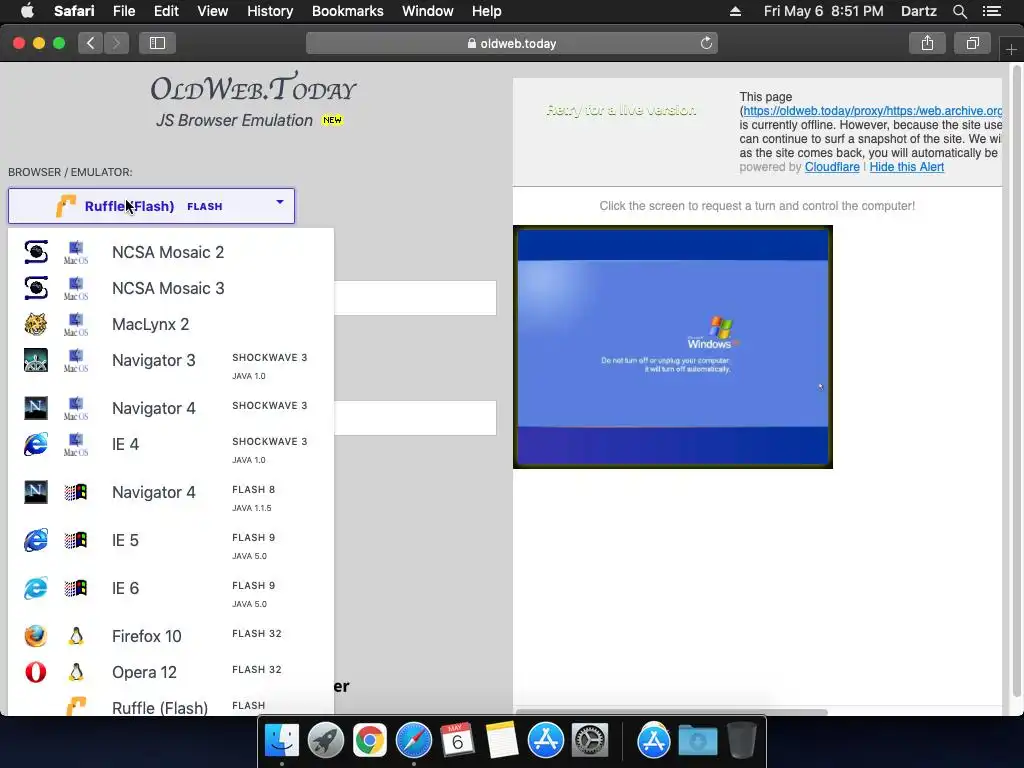The image size is (1024, 768).
Task: Click the horizontal scrollbar below emulator
Action: [x=671, y=712]
